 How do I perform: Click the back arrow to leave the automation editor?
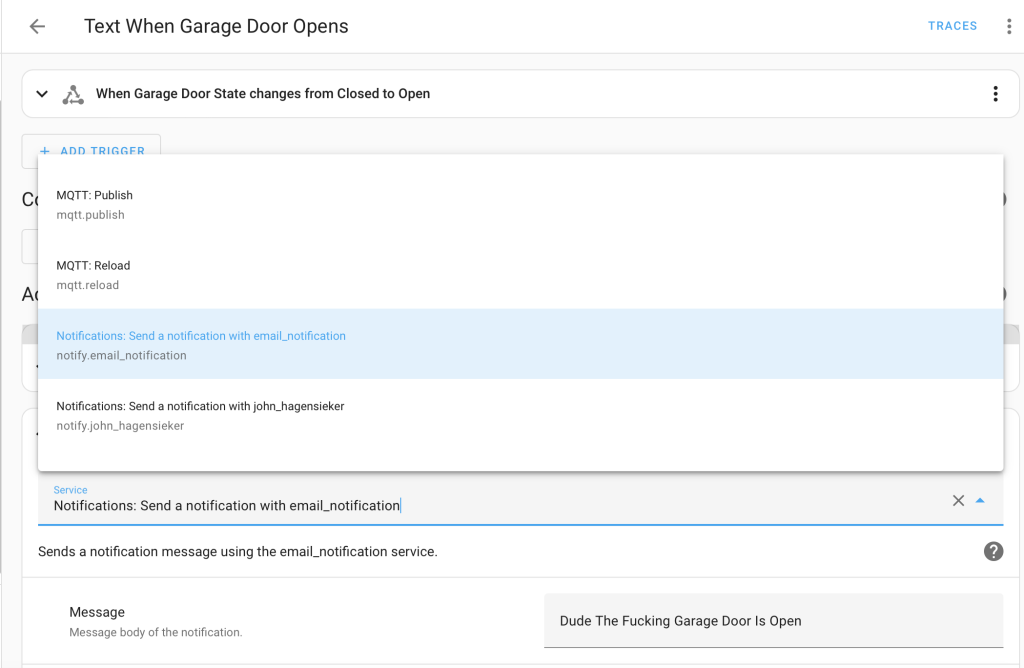[x=36, y=26]
